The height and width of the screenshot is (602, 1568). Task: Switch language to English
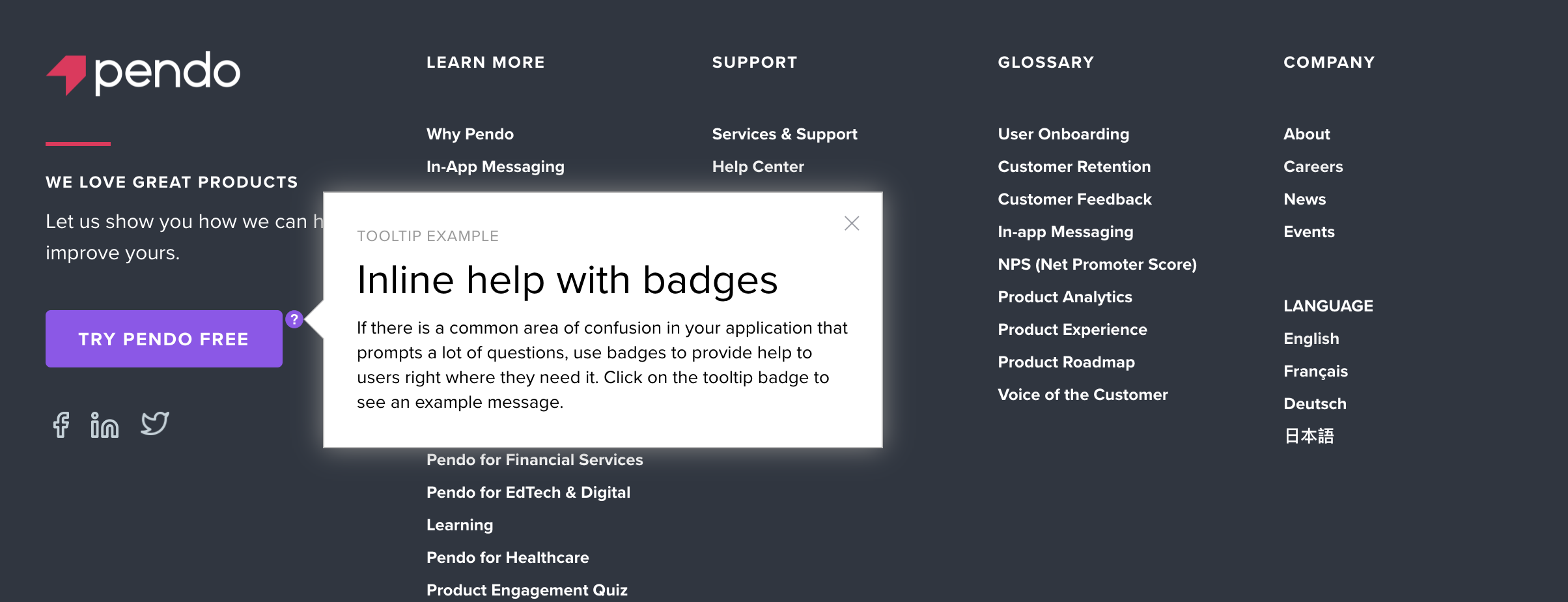(x=1311, y=339)
